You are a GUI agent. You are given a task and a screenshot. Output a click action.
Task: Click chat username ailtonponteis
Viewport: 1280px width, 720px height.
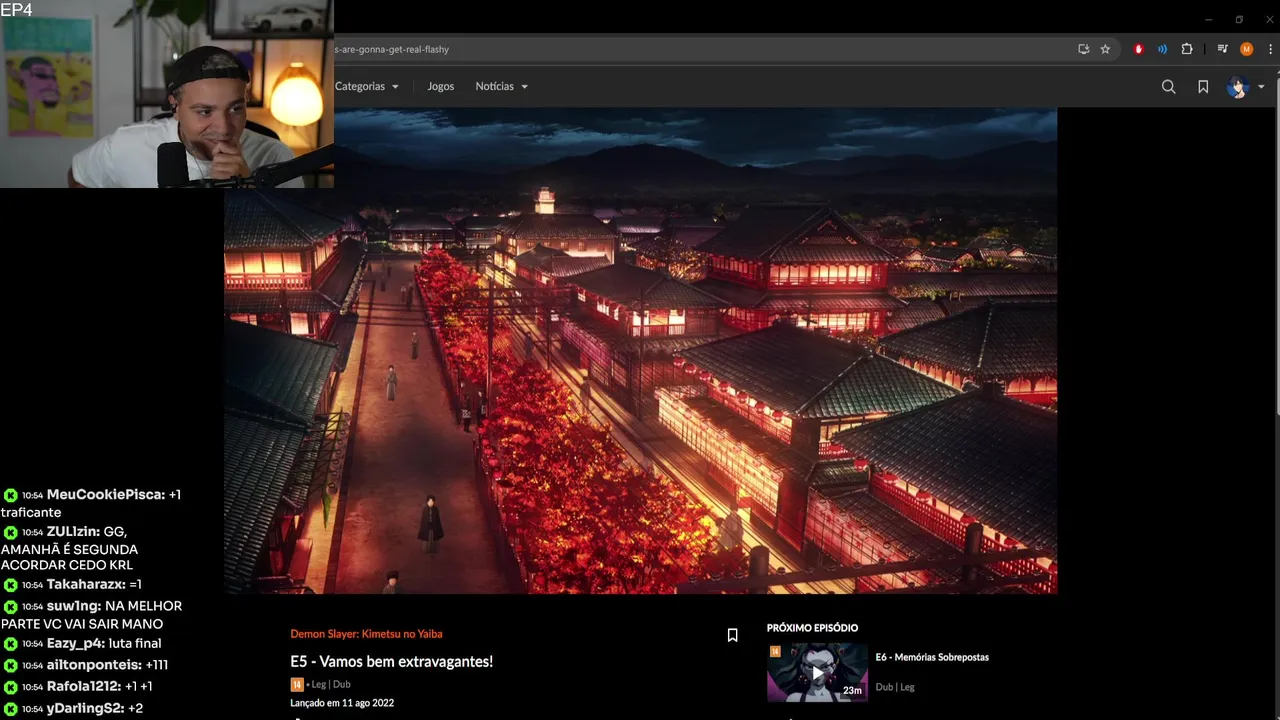(94, 665)
